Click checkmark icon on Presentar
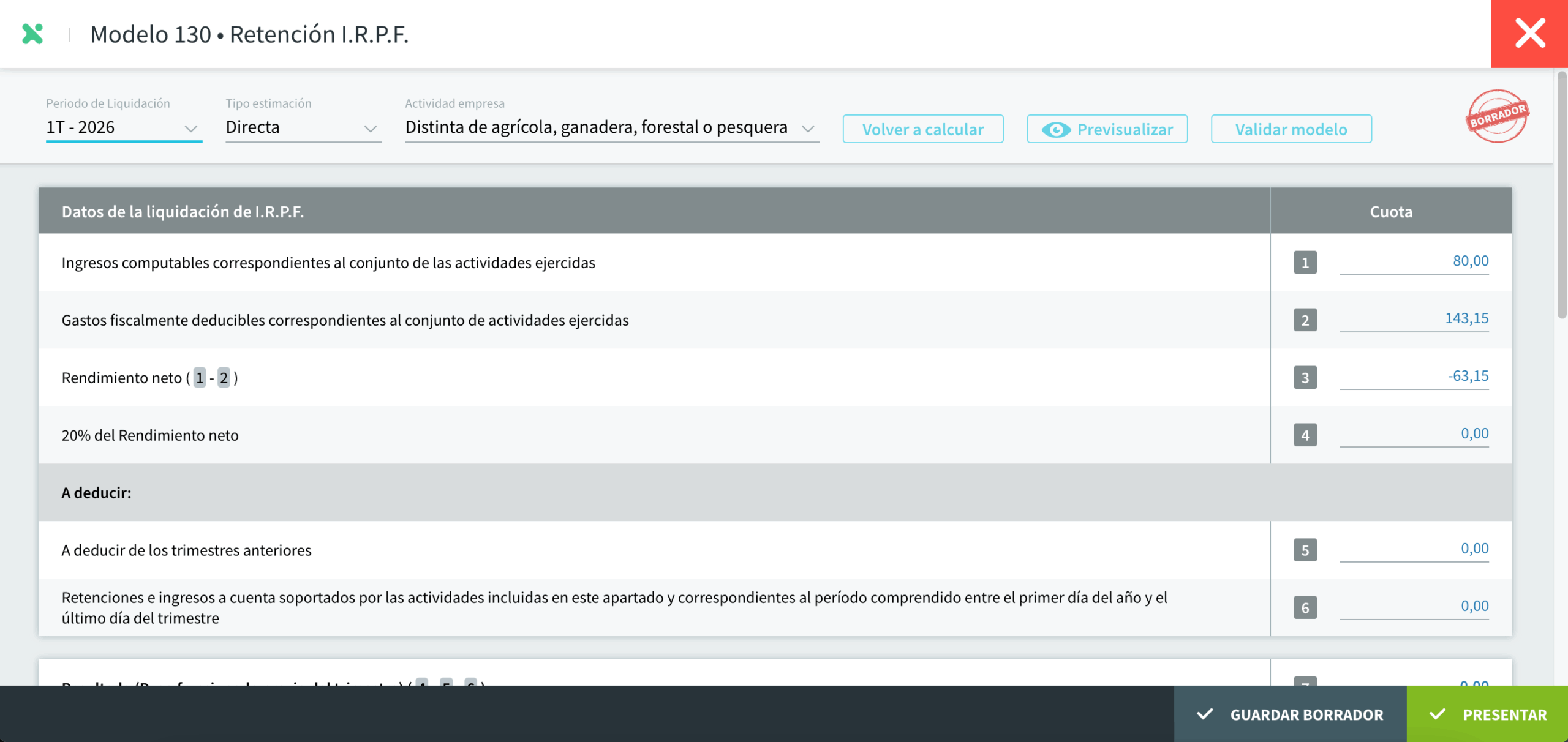The width and height of the screenshot is (1568, 742). [1438, 714]
